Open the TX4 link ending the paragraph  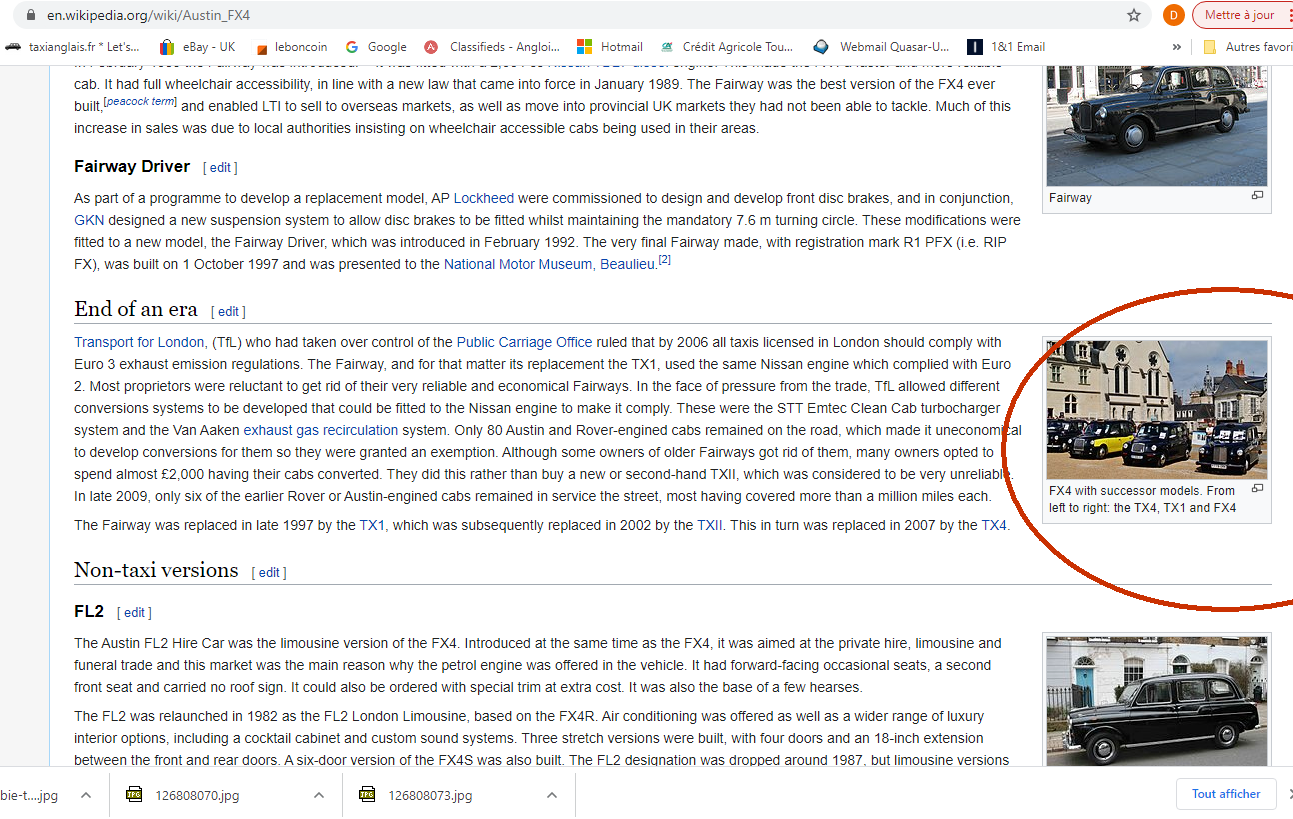point(994,525)
